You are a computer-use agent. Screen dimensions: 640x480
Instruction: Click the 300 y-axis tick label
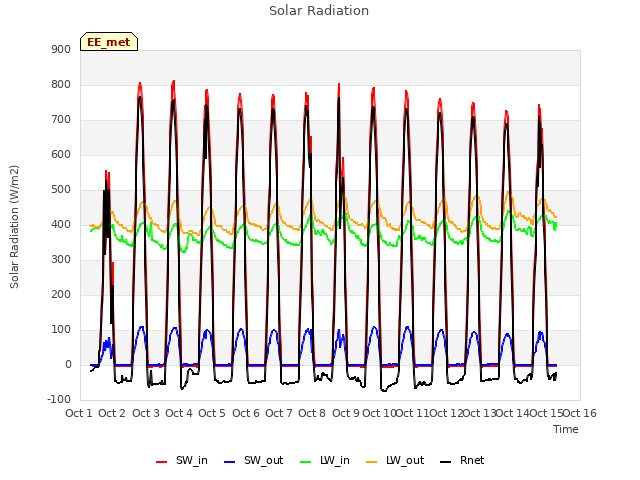point(61,260)
